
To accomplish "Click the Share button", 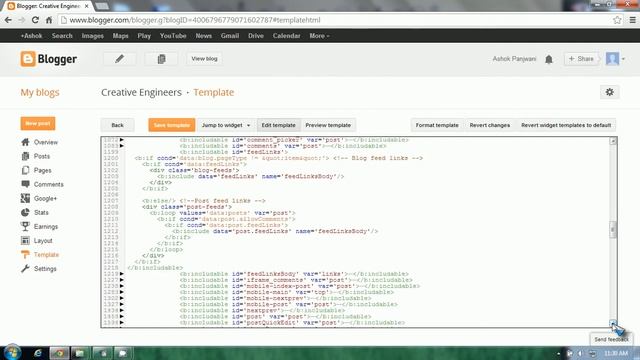I will [x=581, y=59].
